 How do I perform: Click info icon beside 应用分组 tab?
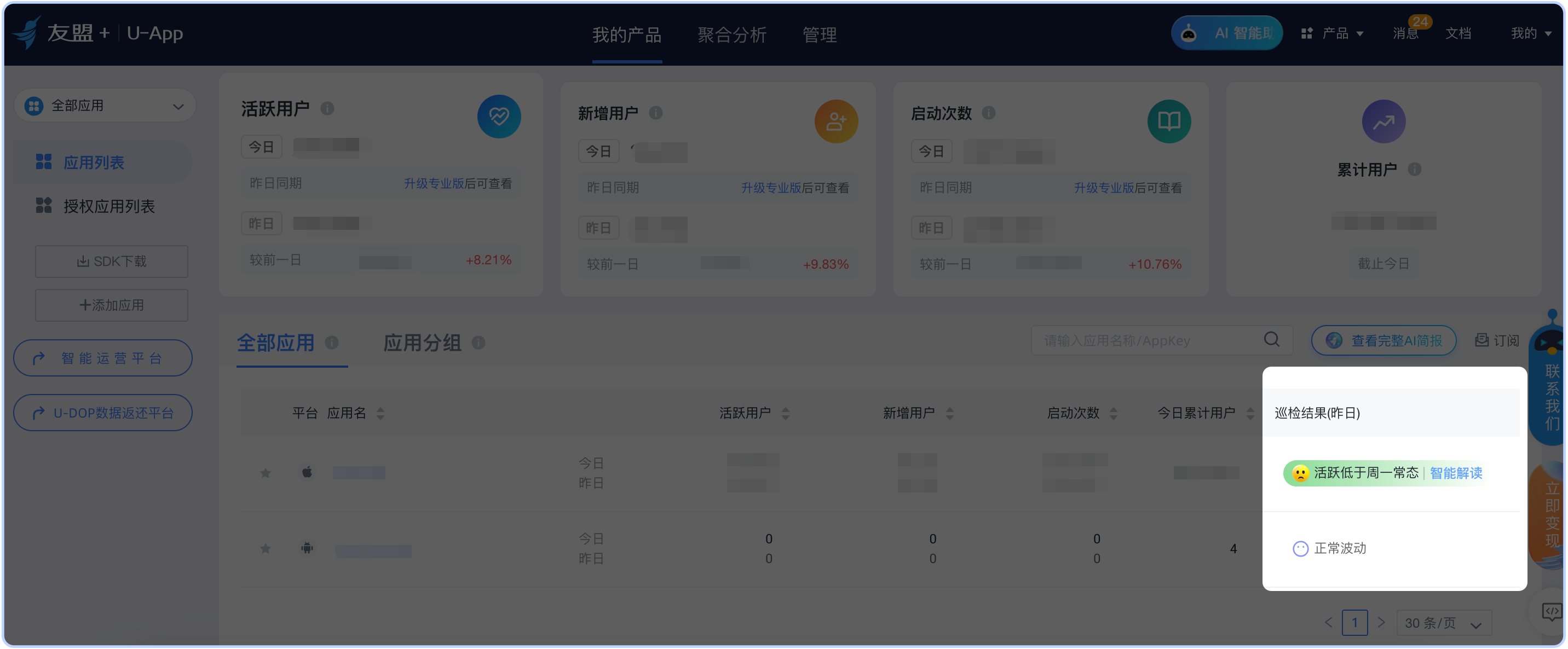[479, 343]
